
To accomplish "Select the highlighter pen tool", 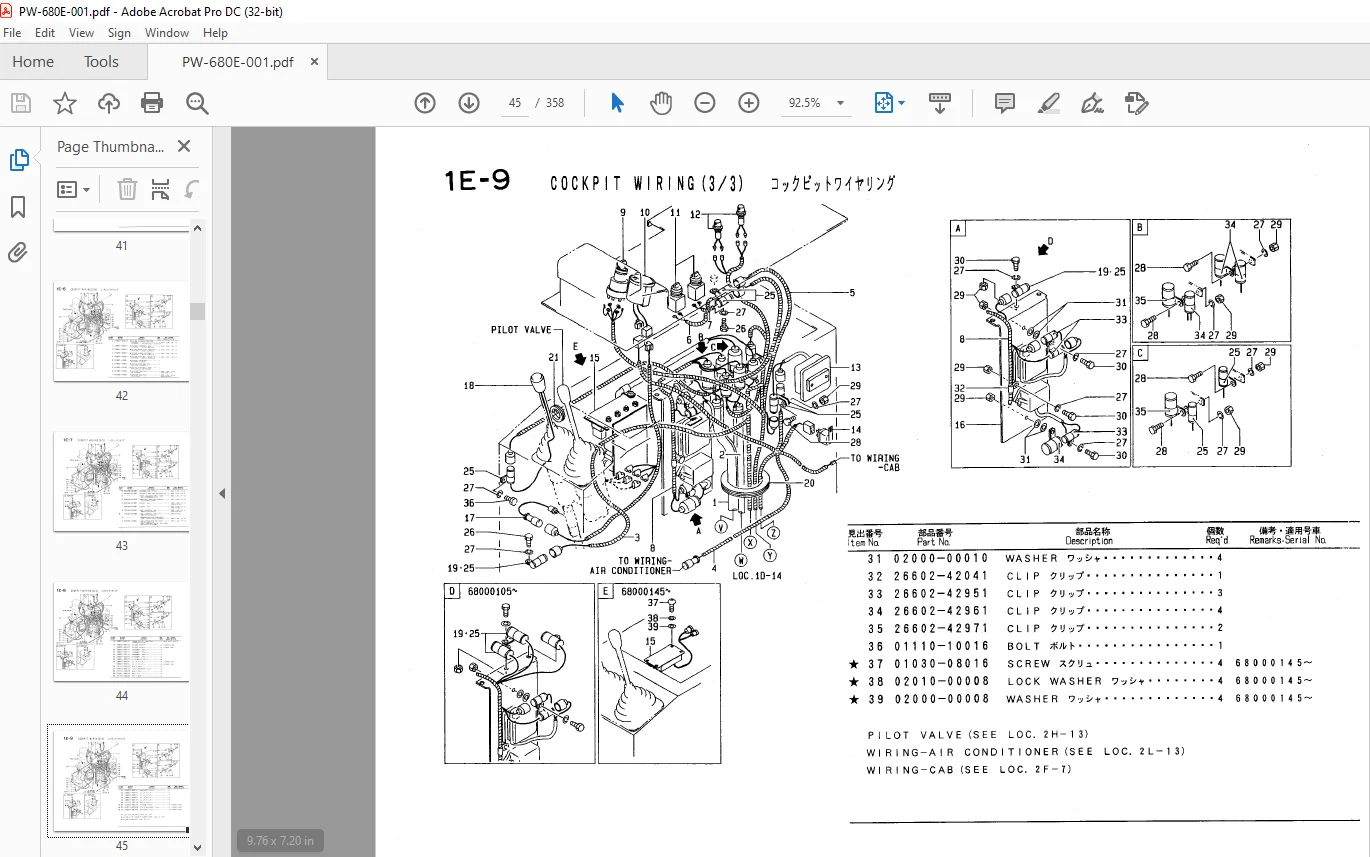I will [1049, 103].
